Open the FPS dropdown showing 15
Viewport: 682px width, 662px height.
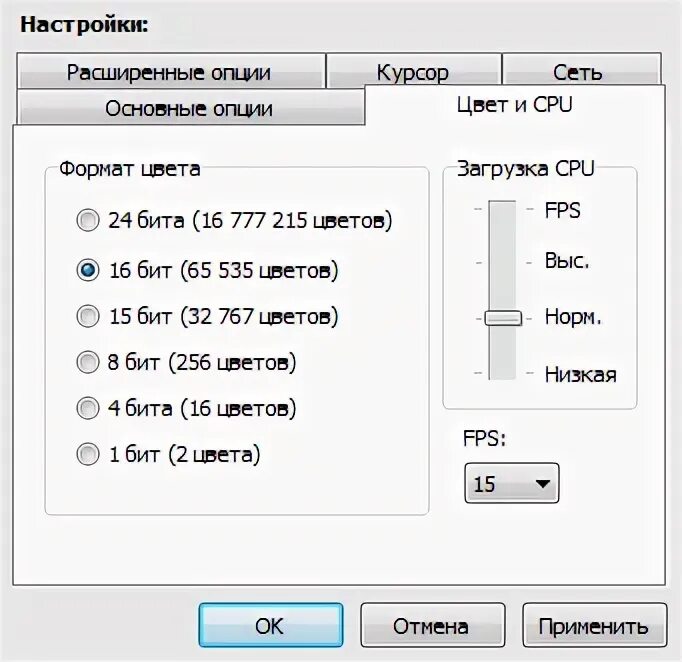pyautogui.click(x=512, y=483)
